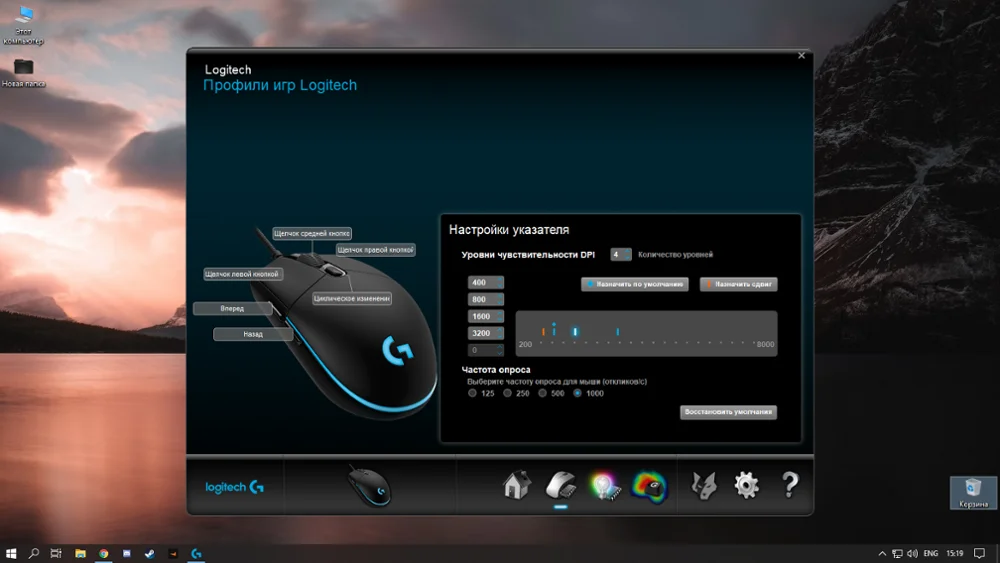Open the volume tray icon
This screenshot has width=1000, height=563.
point(913,553)
